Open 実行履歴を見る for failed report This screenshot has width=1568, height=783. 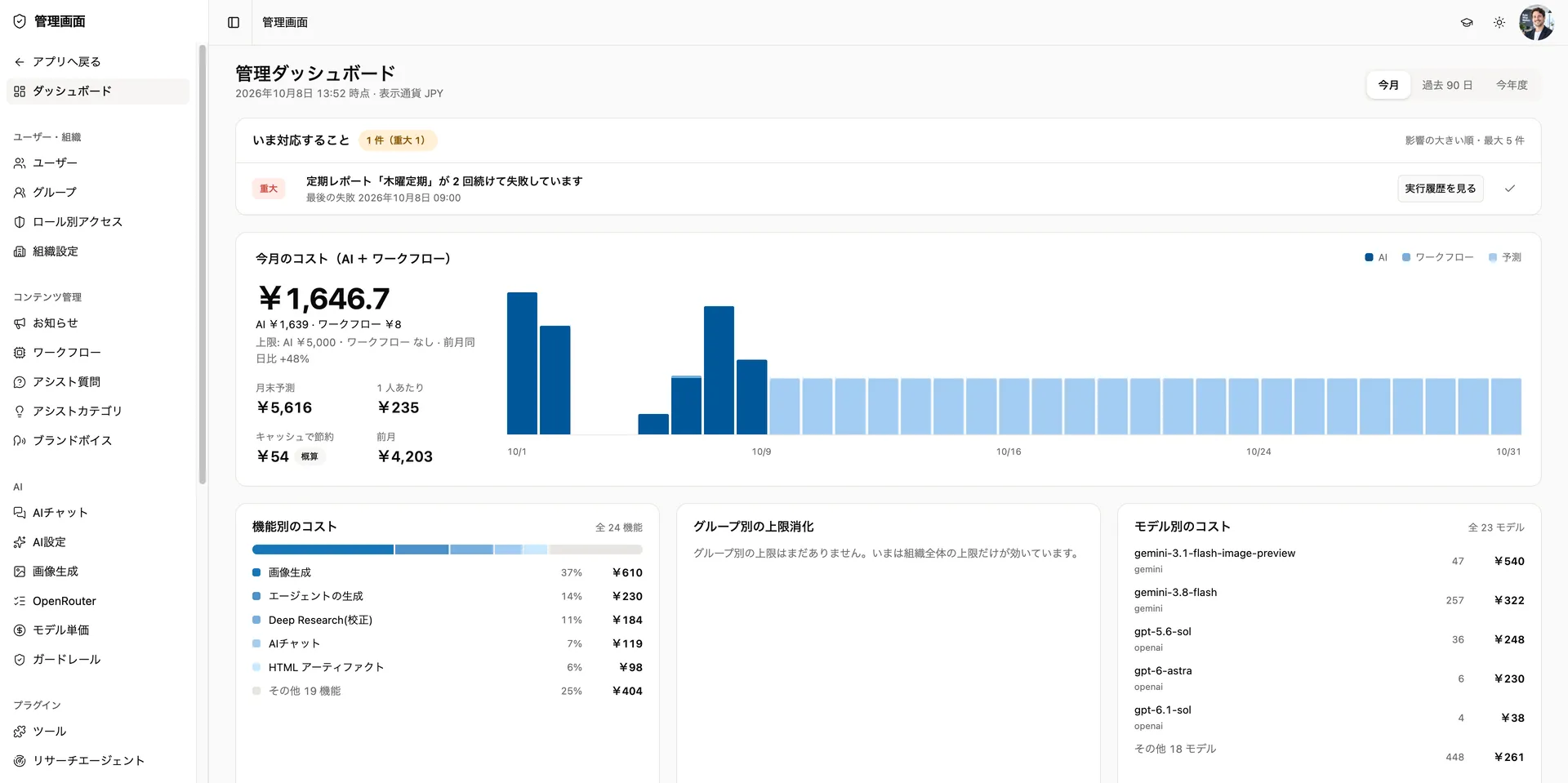1441,189
